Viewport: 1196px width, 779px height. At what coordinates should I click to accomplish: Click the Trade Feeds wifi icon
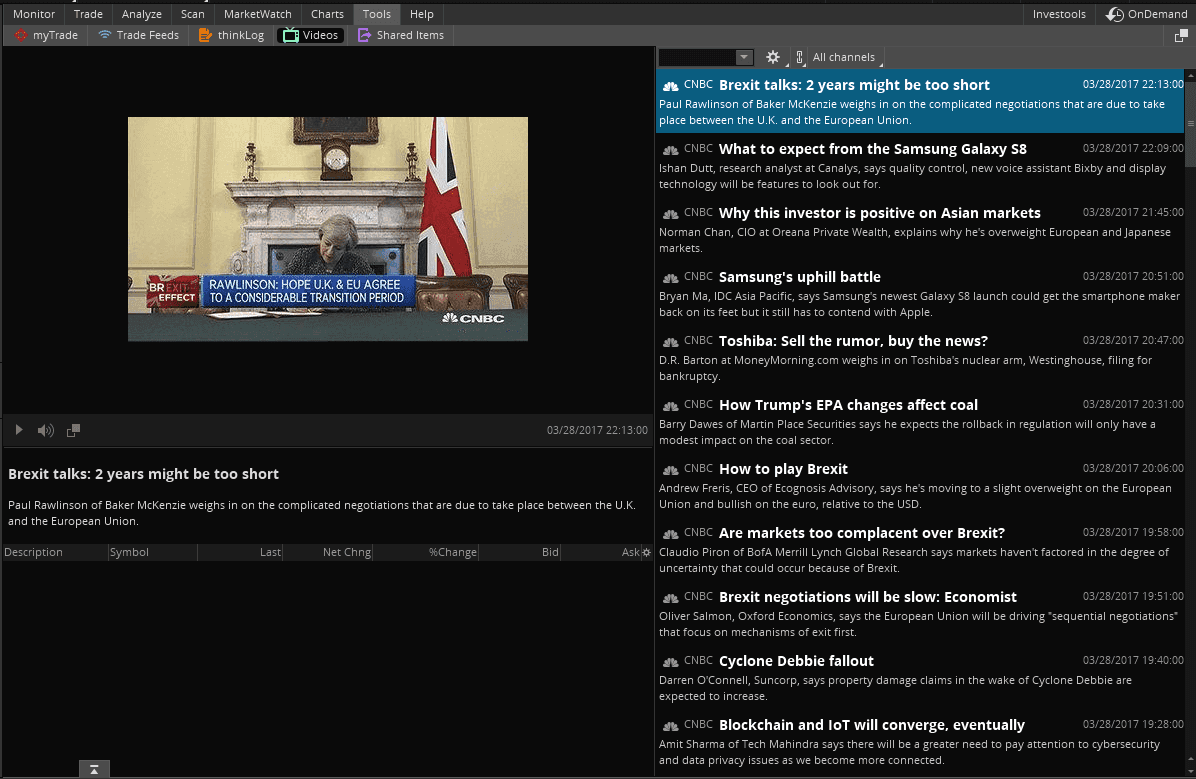pyautogui.click(x=104, y=35)
